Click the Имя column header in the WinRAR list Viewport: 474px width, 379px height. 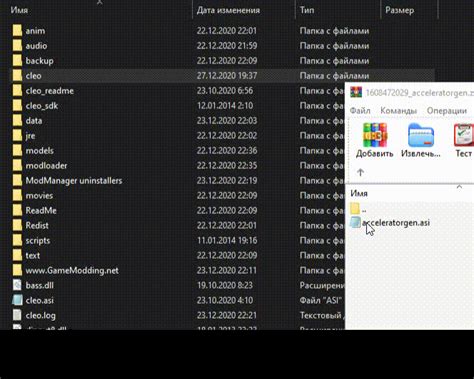359,193
